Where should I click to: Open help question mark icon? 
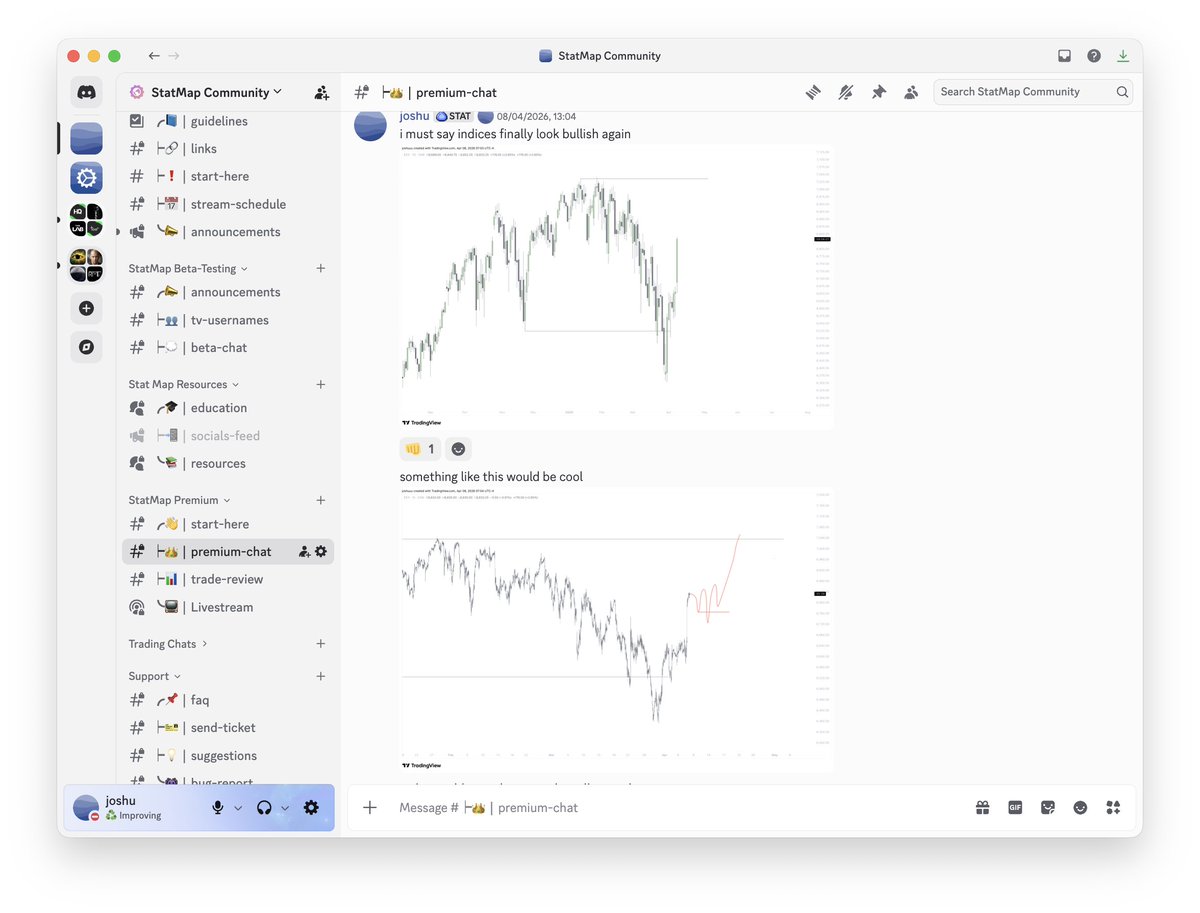(x=1094, y=56)
